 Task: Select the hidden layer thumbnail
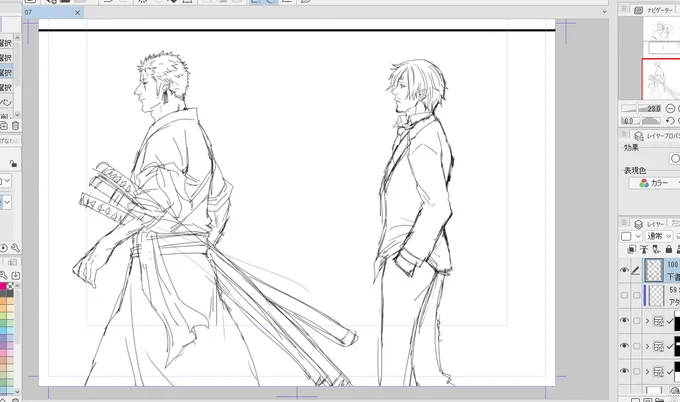(x=656, y=296)
